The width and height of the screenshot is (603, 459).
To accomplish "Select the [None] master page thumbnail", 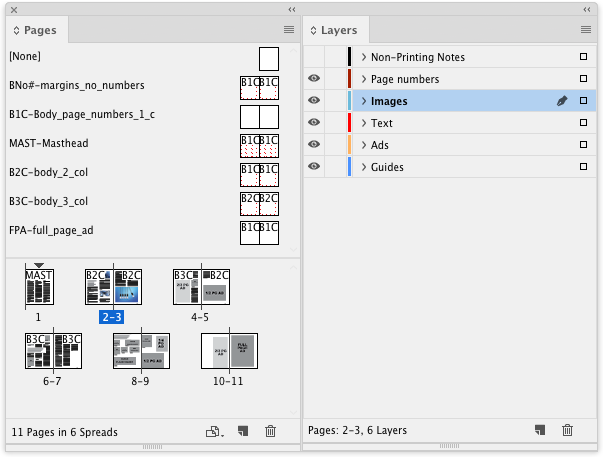I will click(269, 59).
